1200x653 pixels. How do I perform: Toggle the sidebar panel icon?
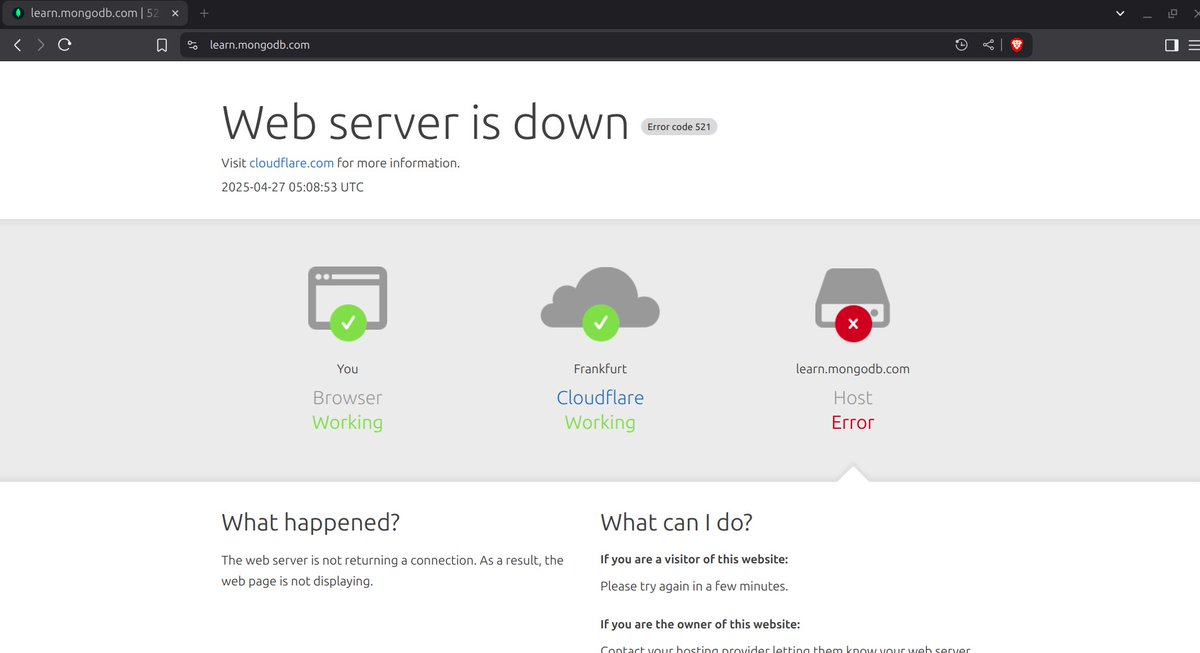[x=1172, y=44]
